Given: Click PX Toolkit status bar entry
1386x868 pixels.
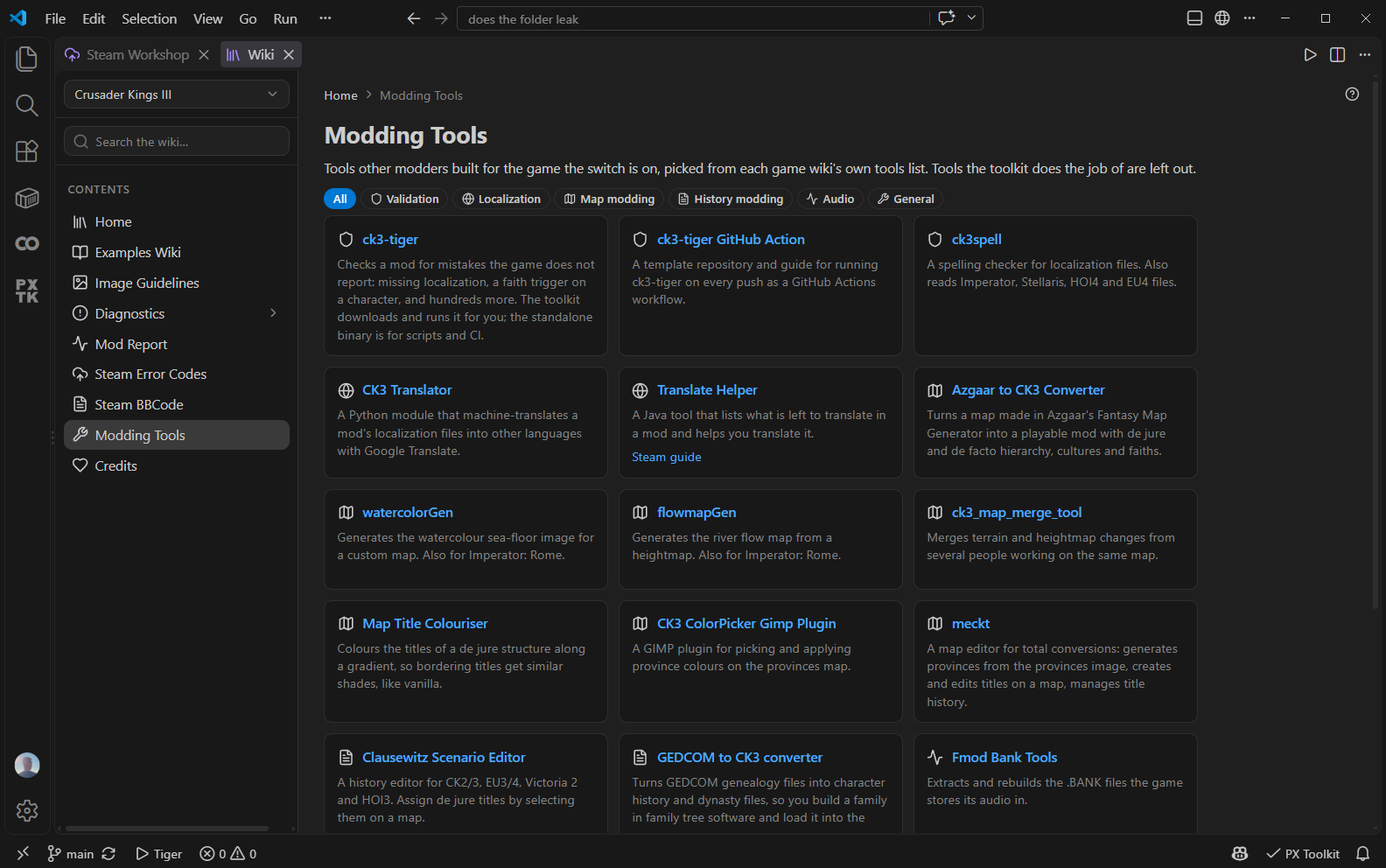Looking at the screenshot, I should [x=1303, y=853].
